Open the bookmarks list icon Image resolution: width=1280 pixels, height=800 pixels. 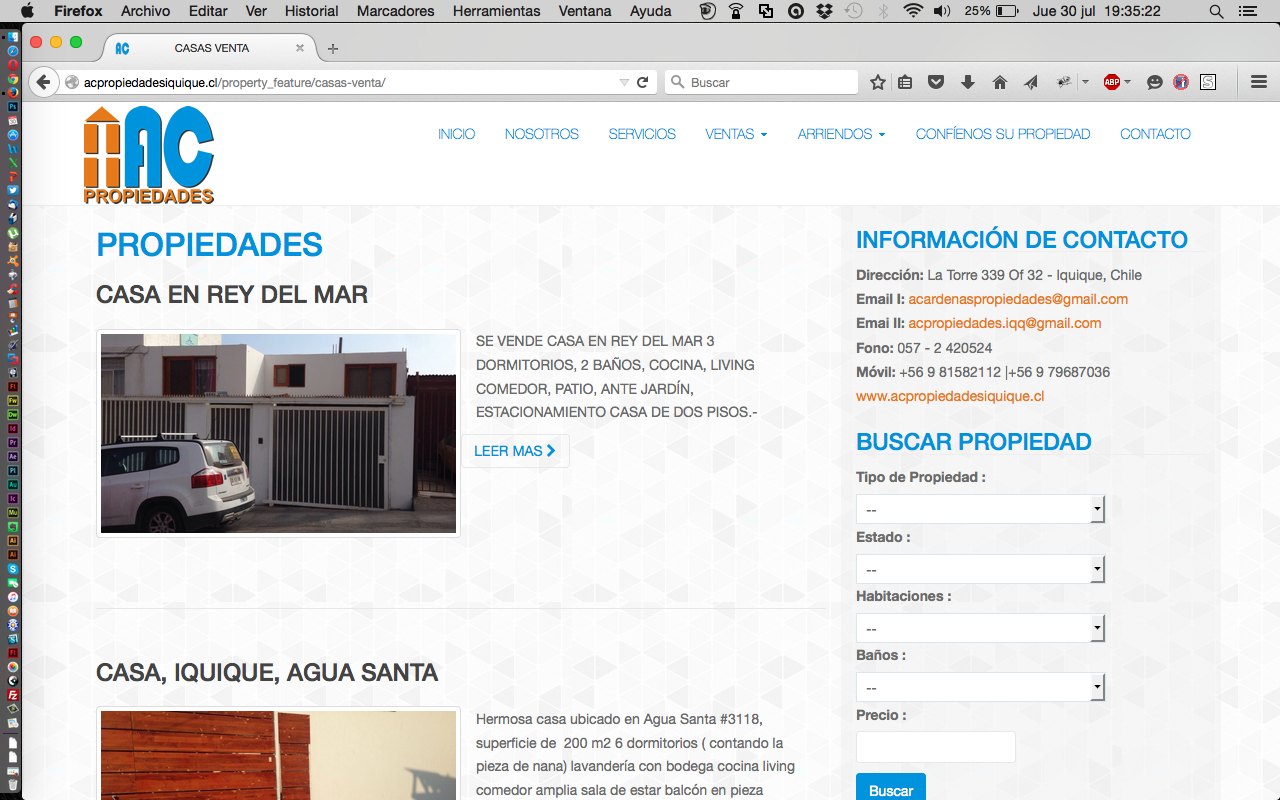(905, 82)
